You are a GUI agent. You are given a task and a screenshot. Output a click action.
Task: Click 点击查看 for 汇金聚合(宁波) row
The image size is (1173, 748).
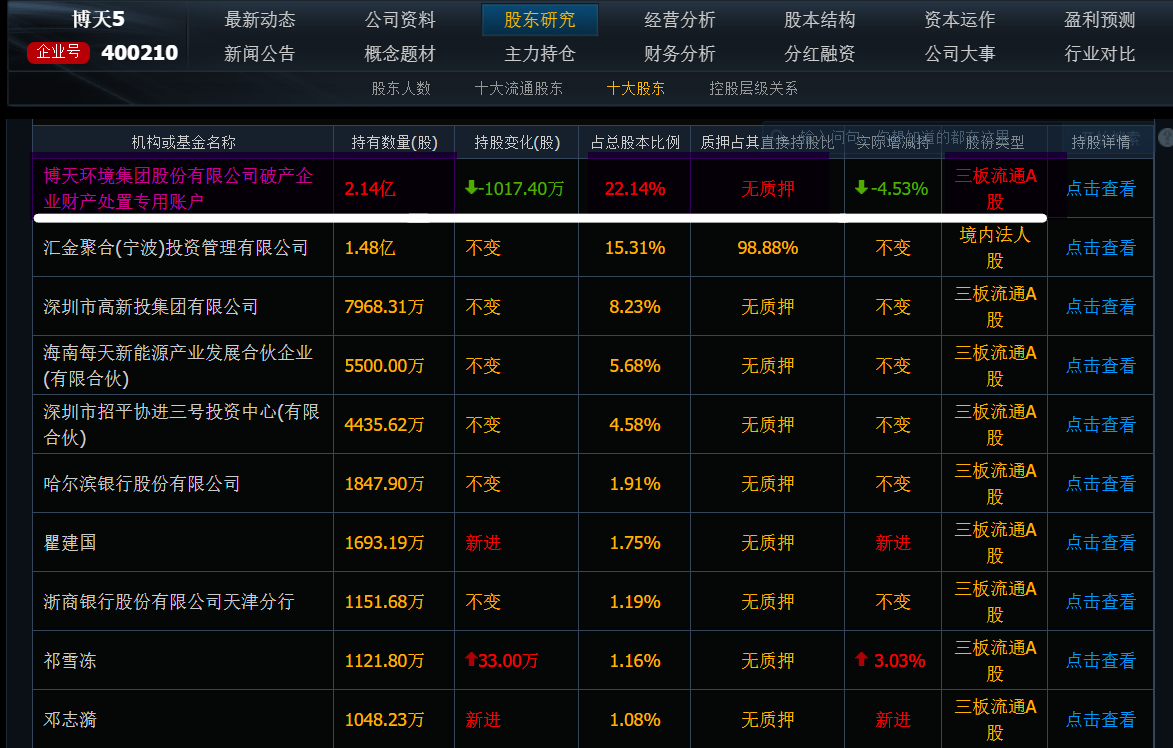point(1100,248)
